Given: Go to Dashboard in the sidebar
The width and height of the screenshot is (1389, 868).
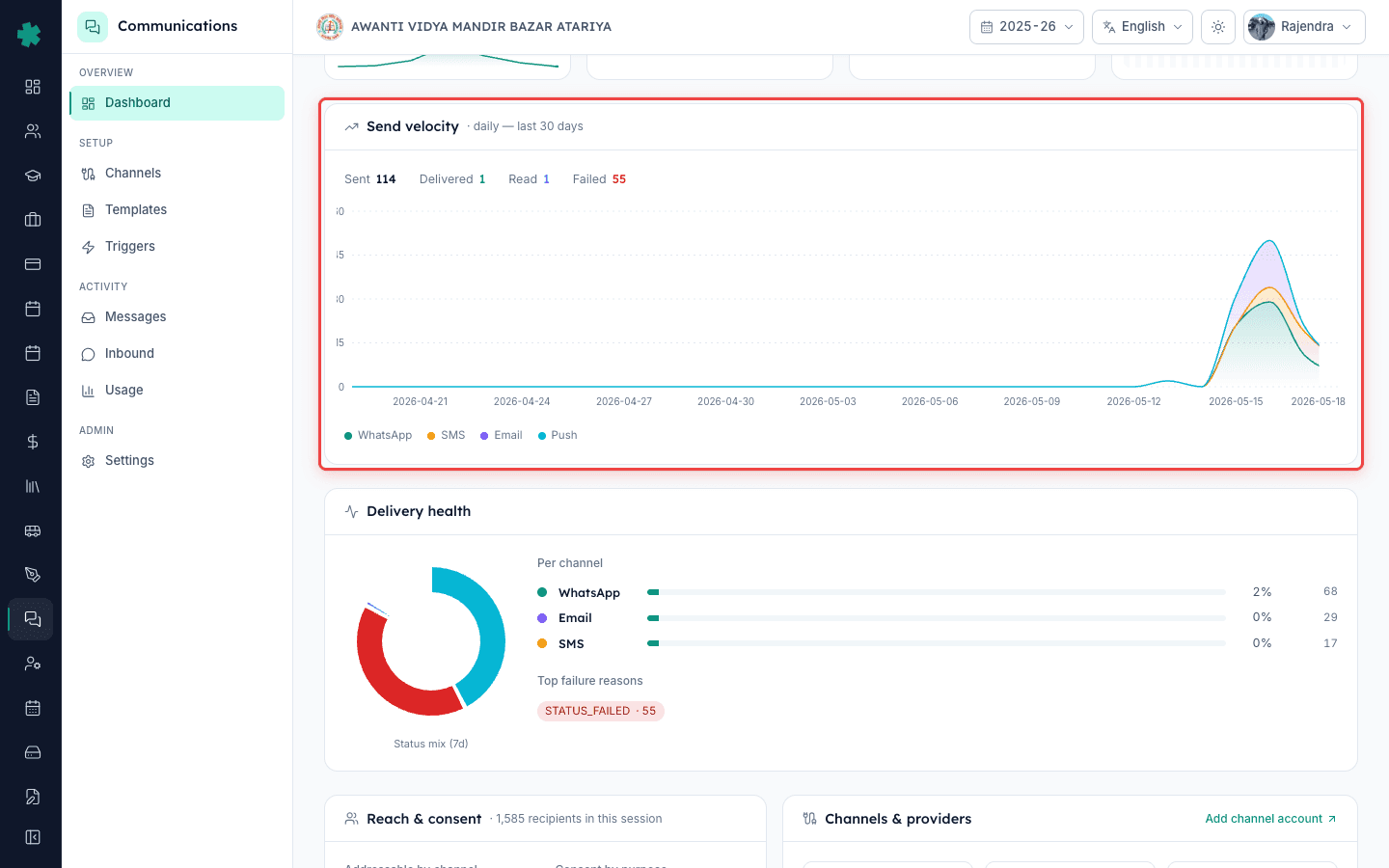Looking at the screenshot, I should point(177,103).
